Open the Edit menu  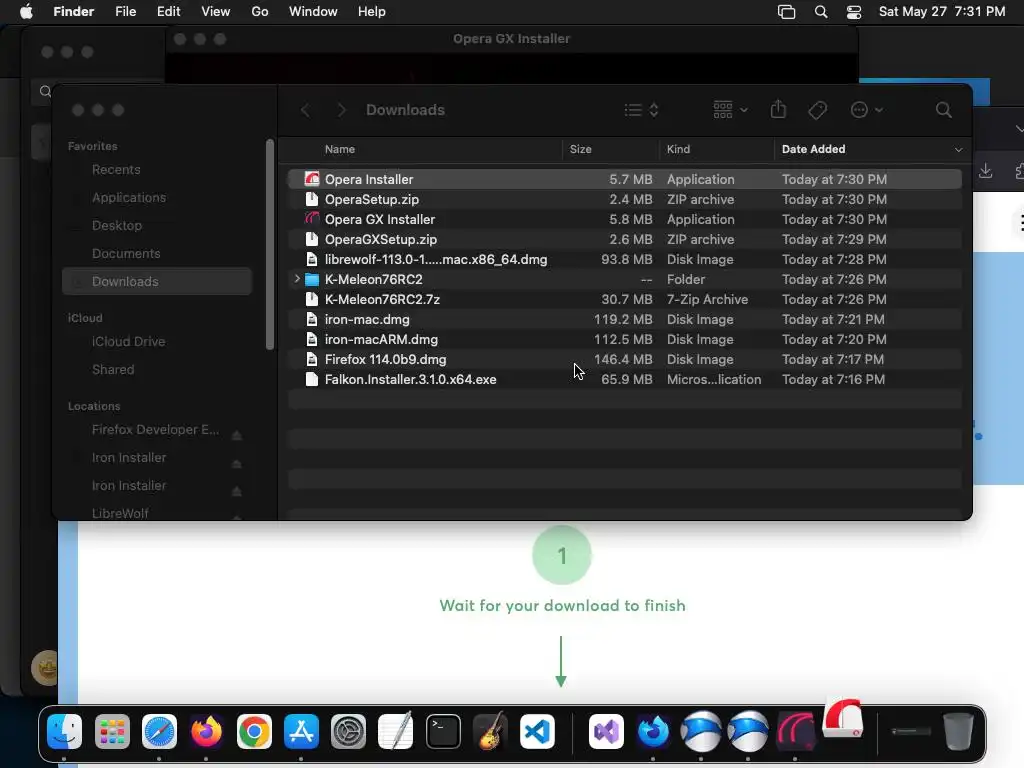coord(168,12)
